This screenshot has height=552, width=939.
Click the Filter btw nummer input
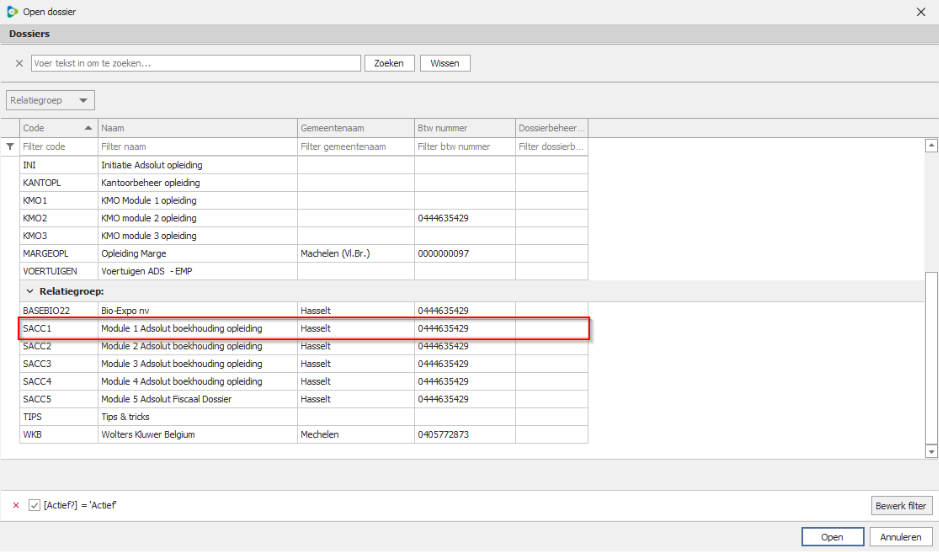pos(465,147)
